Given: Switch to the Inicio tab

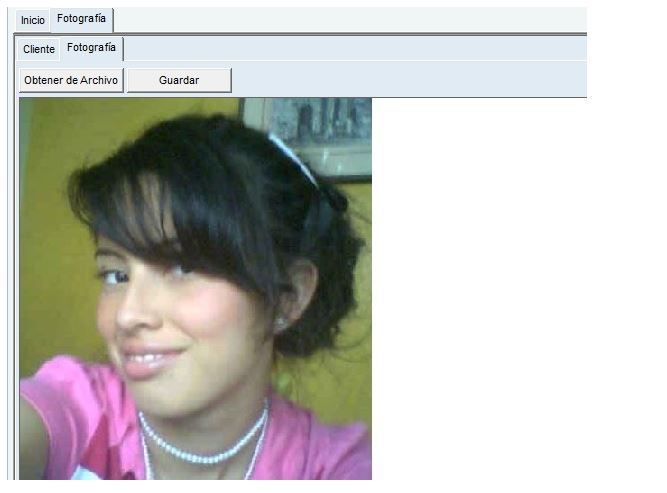Looking at the screenshot, I should pos(33,20).
